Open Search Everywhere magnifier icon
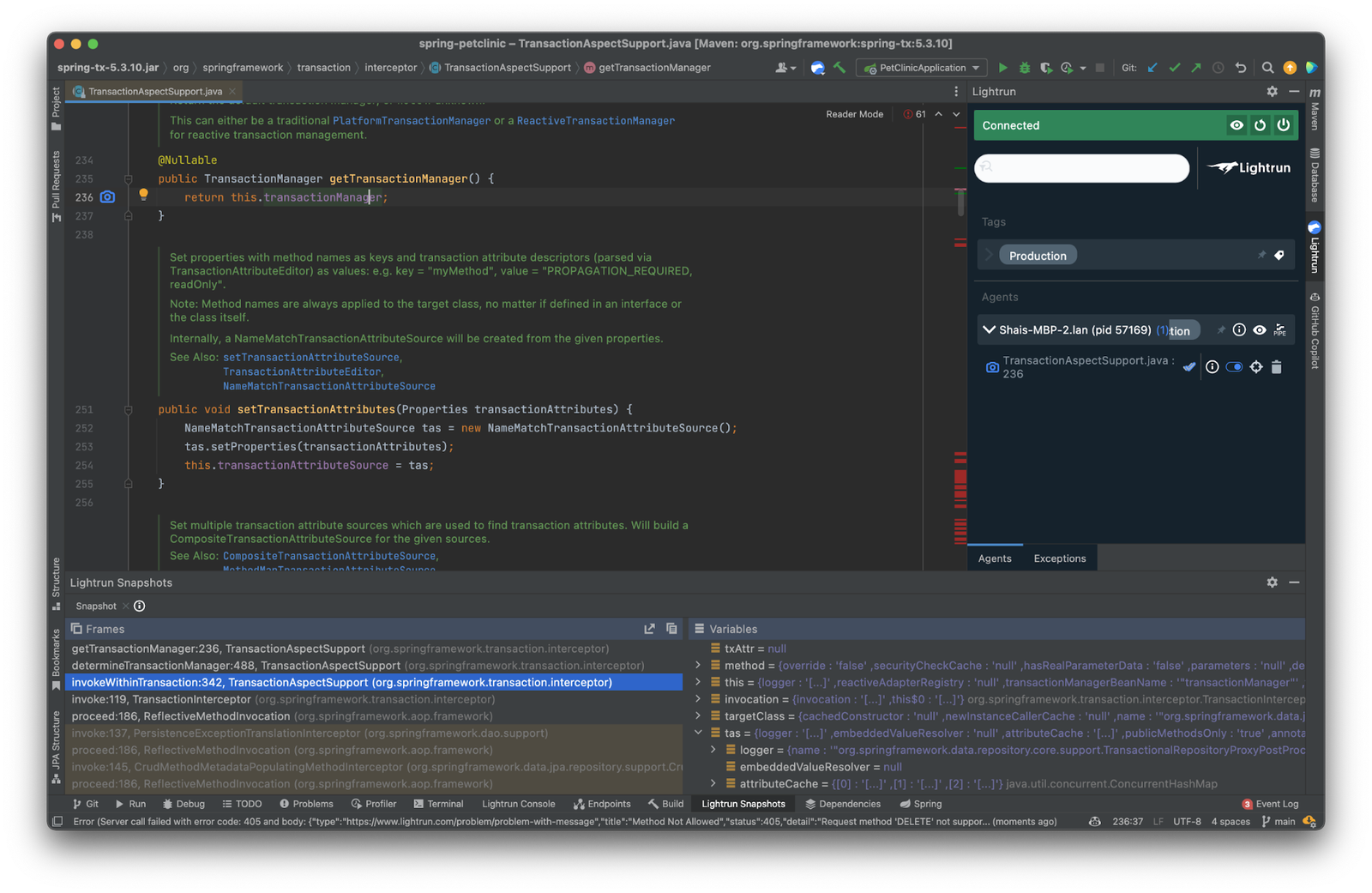This screenshot has height=893, width=1372. [1267, 68]
